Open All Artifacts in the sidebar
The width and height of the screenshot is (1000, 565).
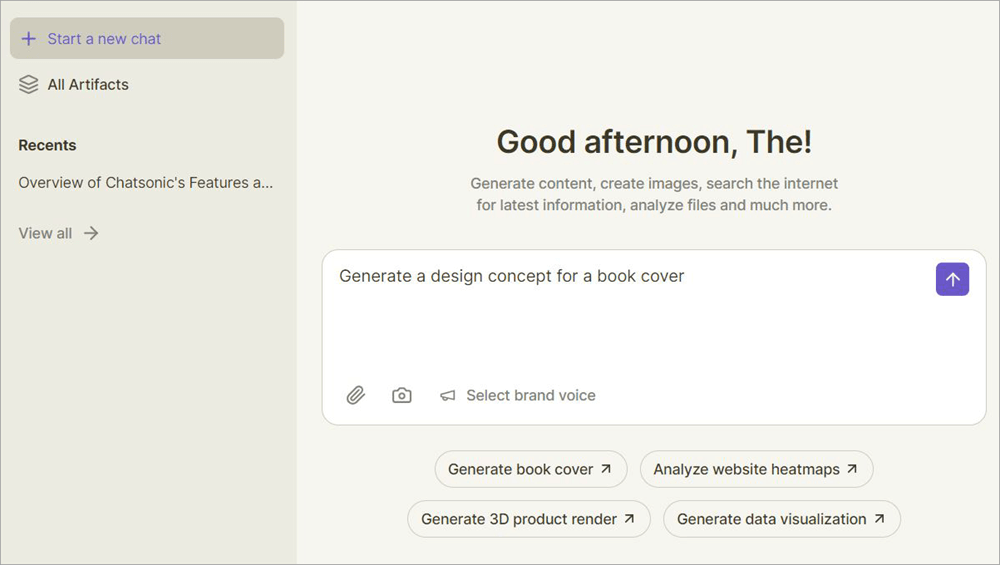click(x=88, y=85)
